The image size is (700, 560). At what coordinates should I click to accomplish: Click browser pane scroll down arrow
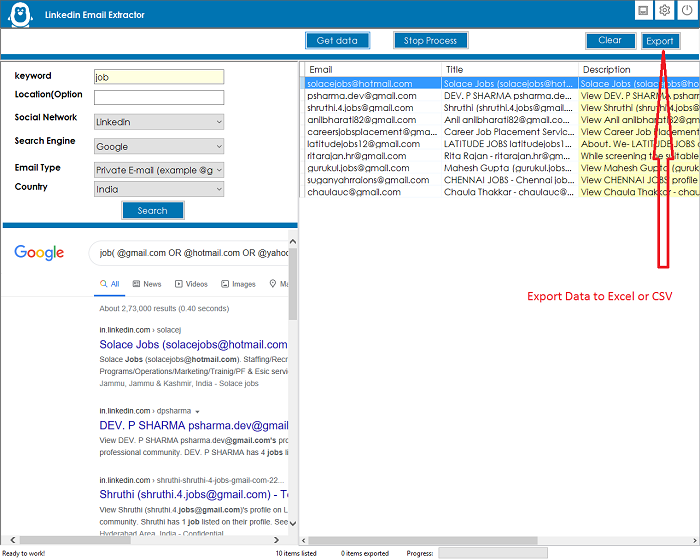click(x=293, y=523)
